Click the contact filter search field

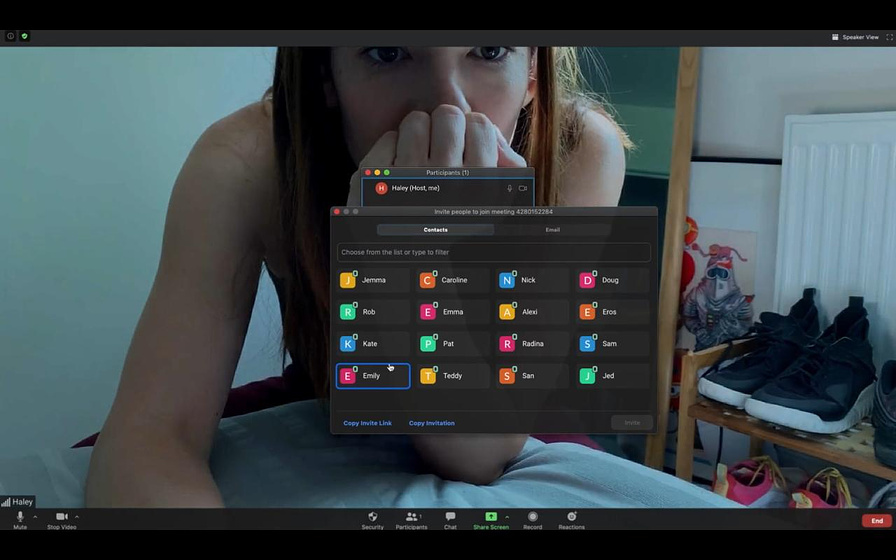493,252
